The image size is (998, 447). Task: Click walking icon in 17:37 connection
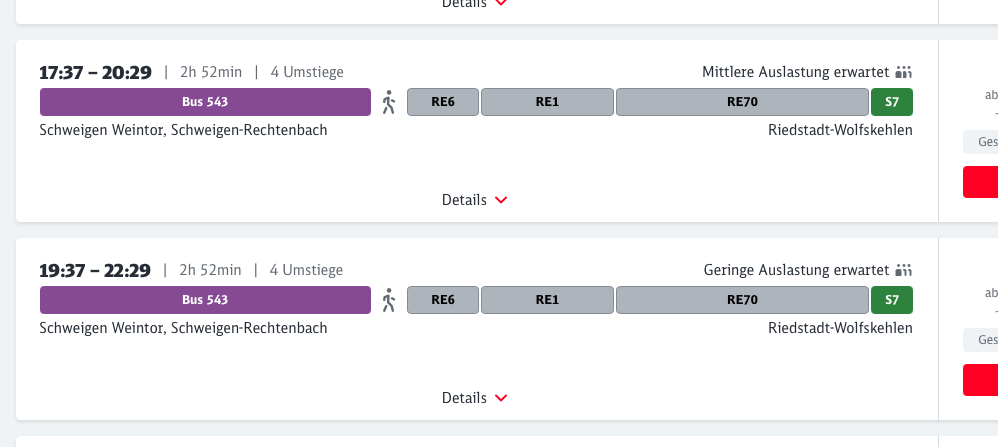coord(389,102)
